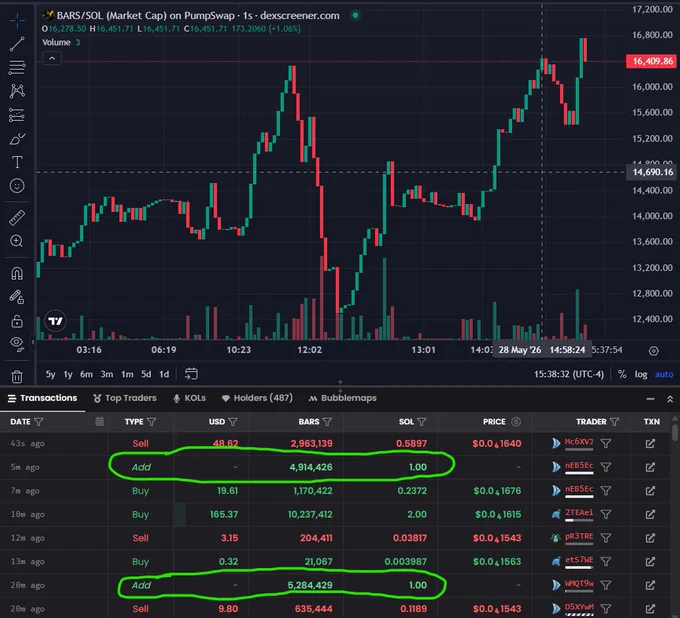The image size is (680, 618).
Task: Filter by trader pR3TRE funnel icon
Action: click(x=606, y=538)
